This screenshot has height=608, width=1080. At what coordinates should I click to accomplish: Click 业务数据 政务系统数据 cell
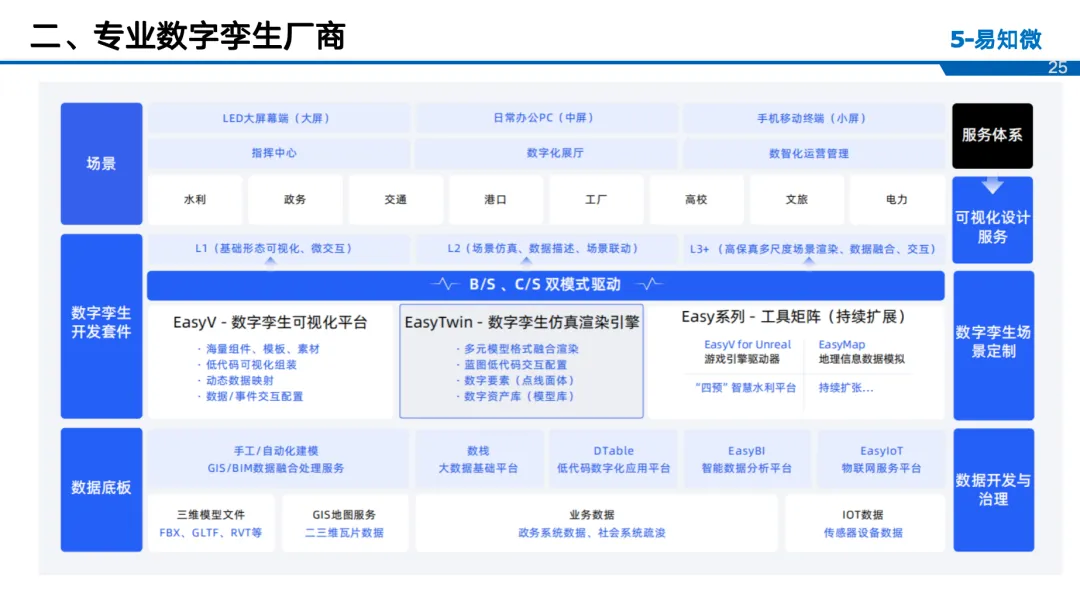[x=596, y=523]
